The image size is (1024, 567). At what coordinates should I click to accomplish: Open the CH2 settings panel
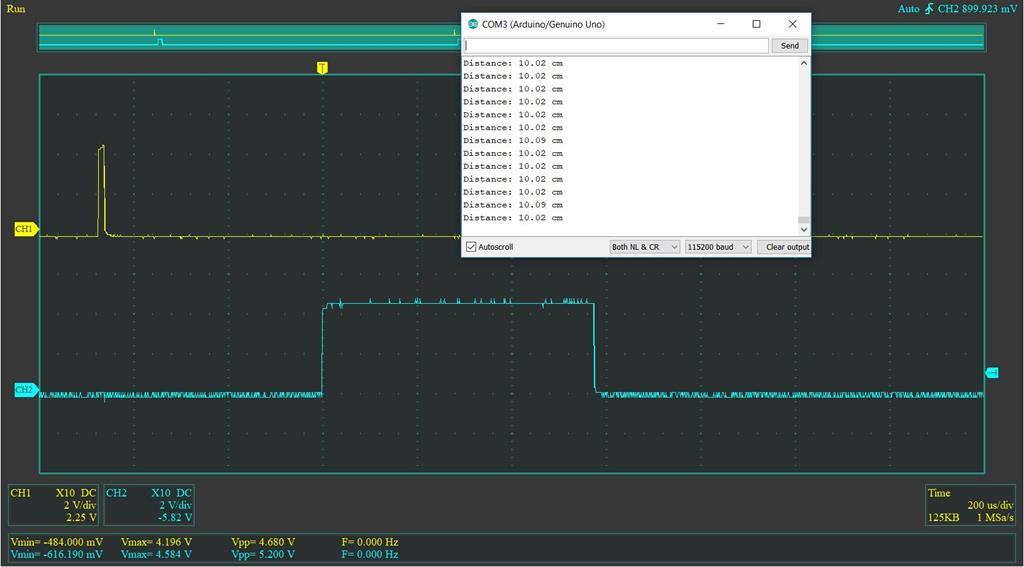point(149,505)
